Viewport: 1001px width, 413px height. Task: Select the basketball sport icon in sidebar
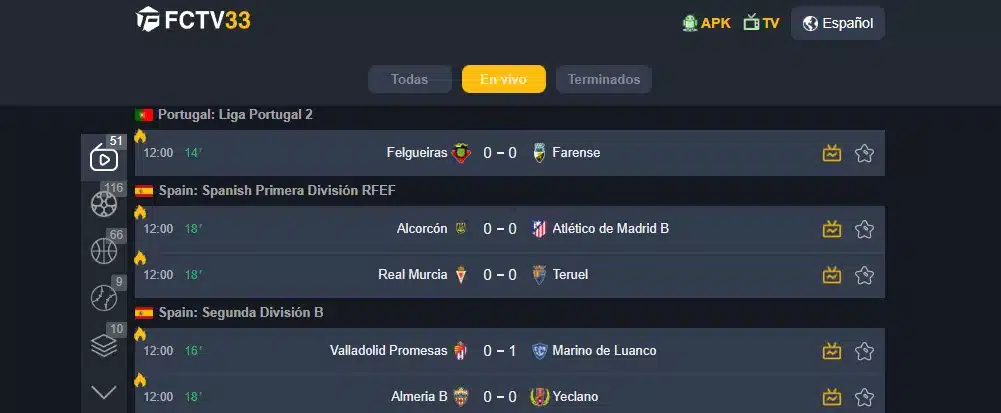104,250
